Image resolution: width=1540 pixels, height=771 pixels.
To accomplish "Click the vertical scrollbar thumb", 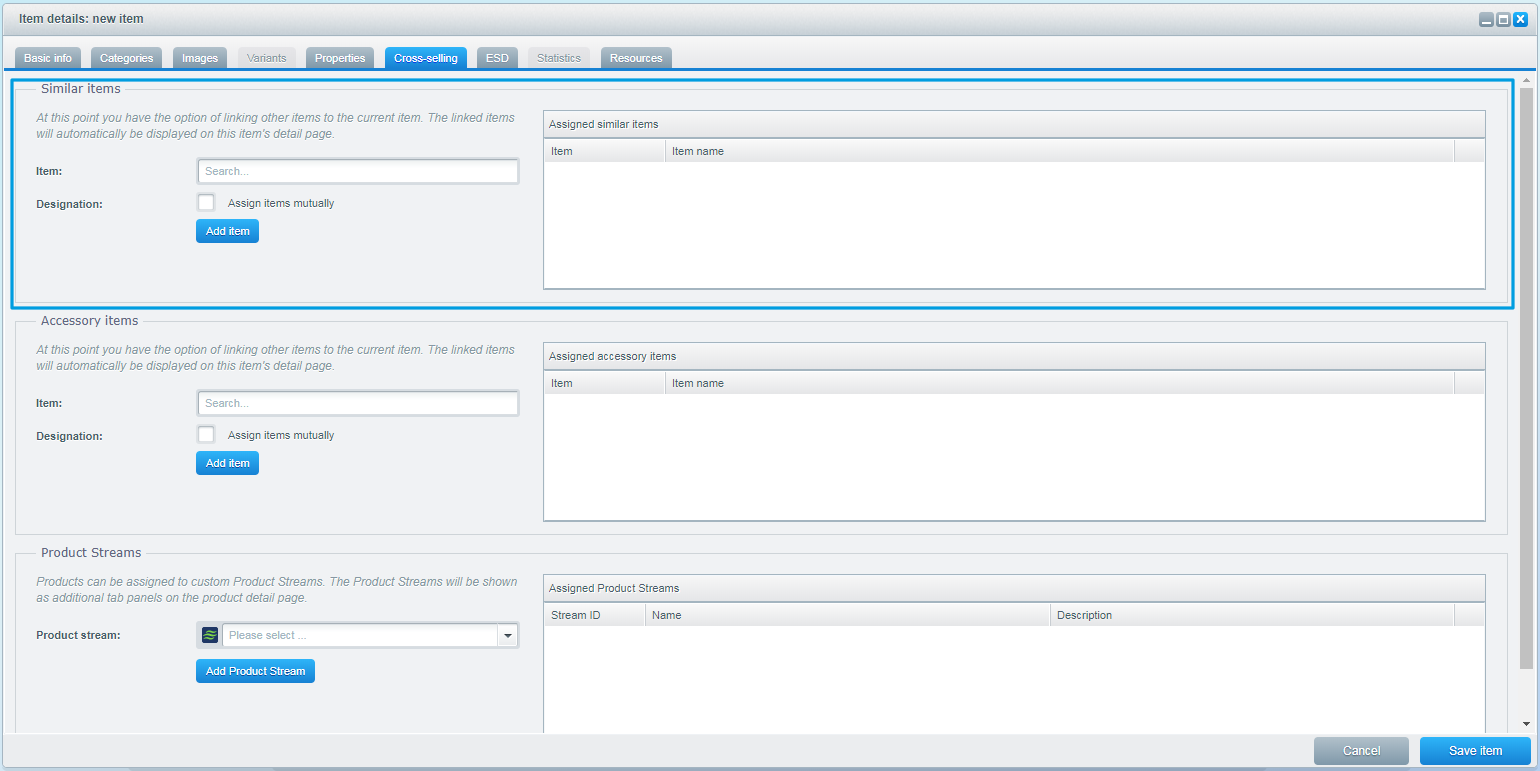I will click(x=1526, y=378).
